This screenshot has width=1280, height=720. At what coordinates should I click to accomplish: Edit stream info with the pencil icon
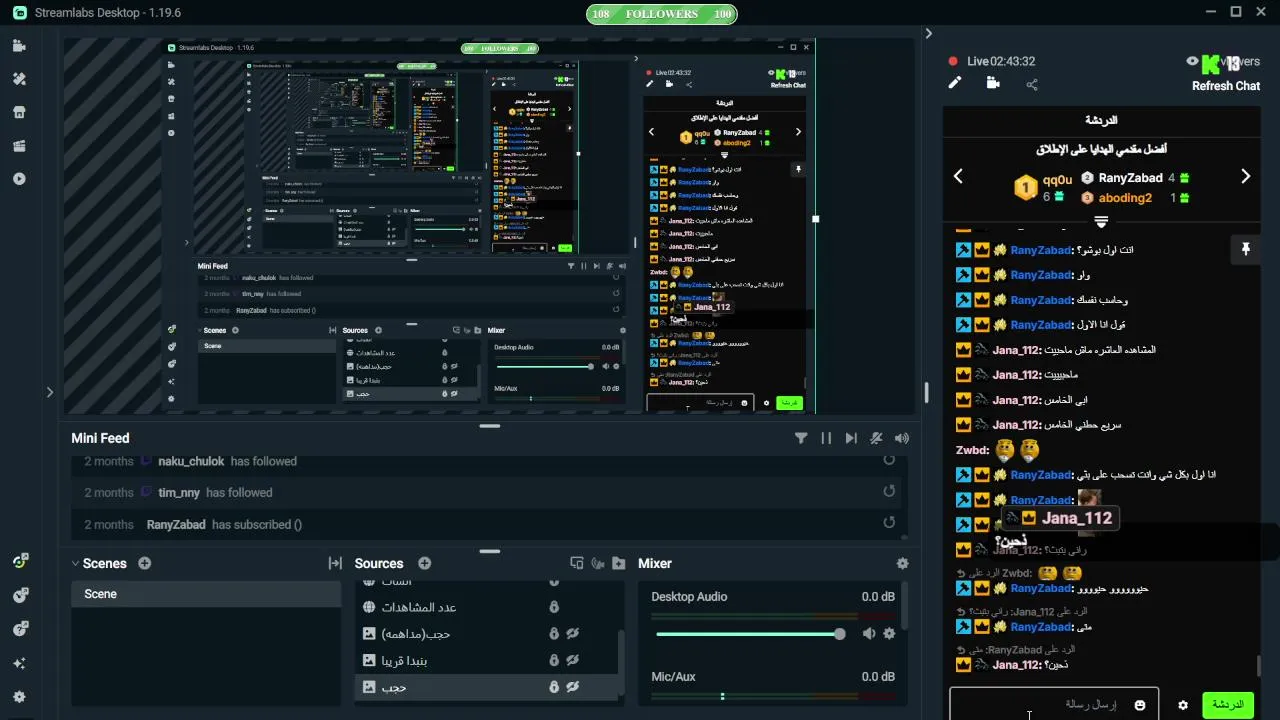[955, 84]
